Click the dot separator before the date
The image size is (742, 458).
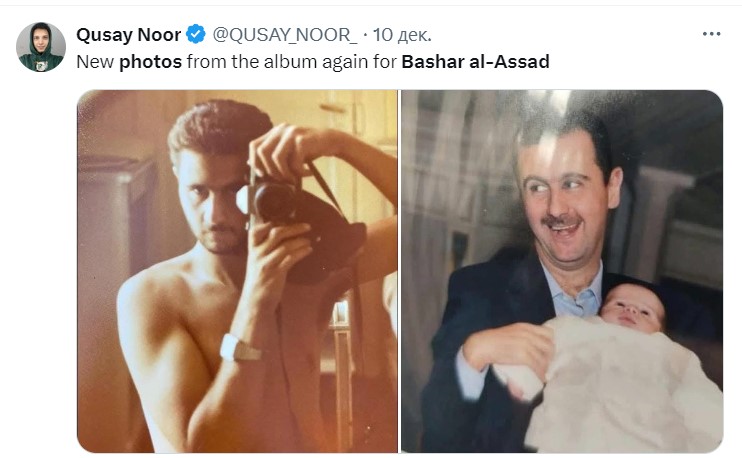point(365,35)
